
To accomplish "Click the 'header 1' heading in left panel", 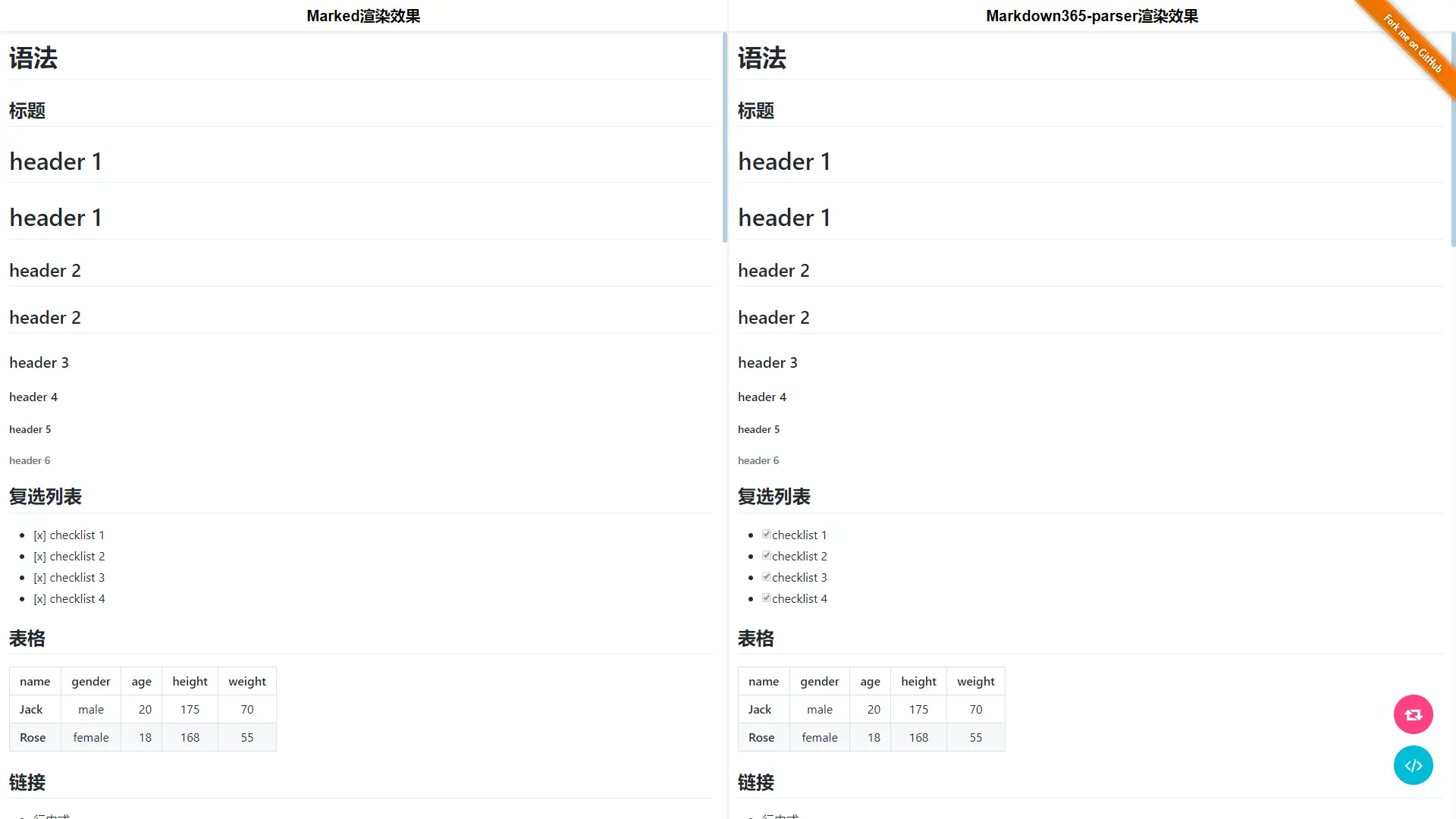I will [56, 161].
